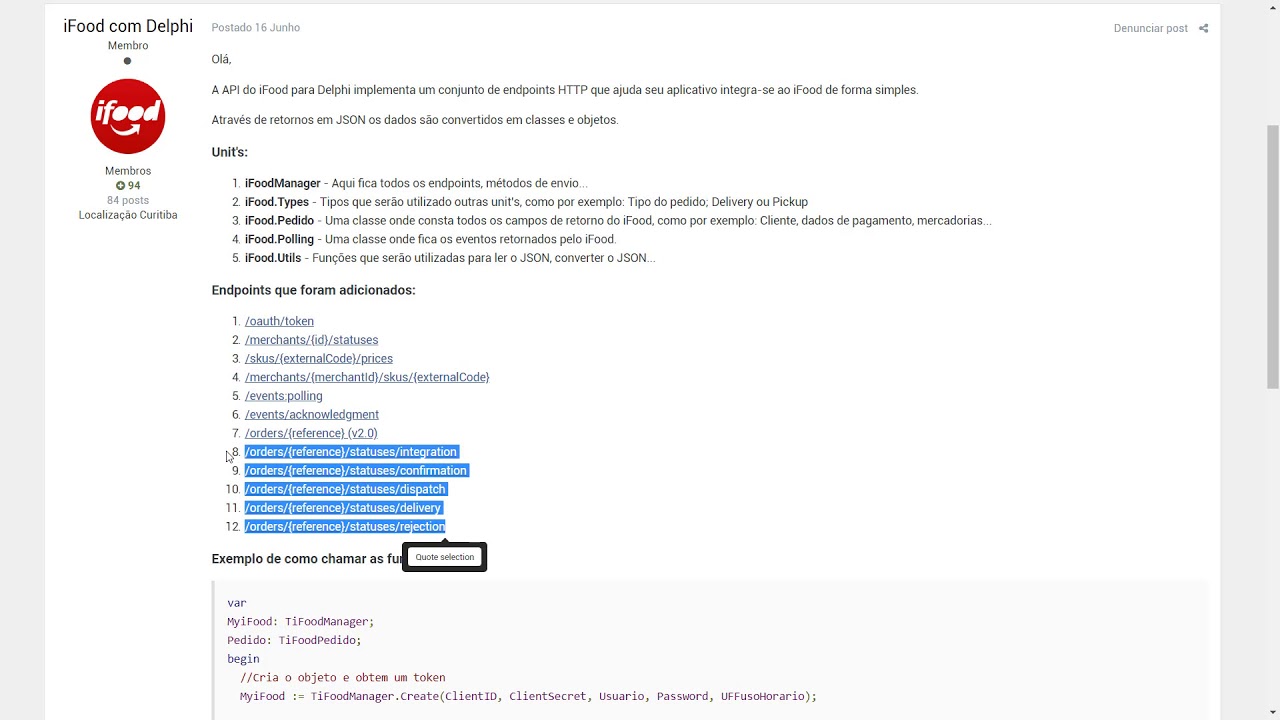Open author name iFood com Delphi

click(128, 27)
